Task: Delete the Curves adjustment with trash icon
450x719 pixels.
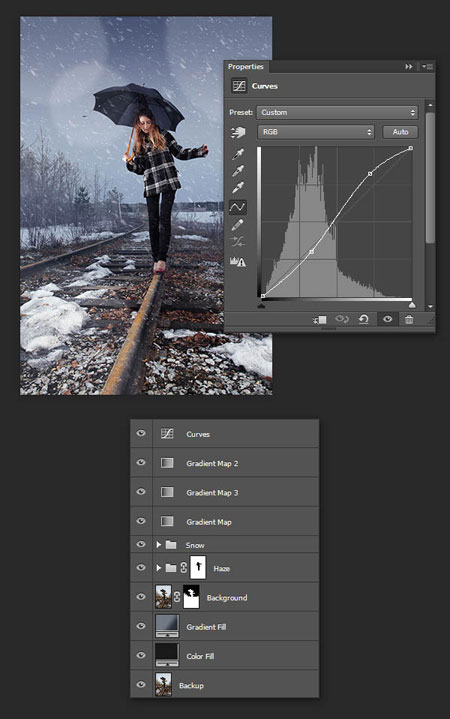Action: coord(409,319)
